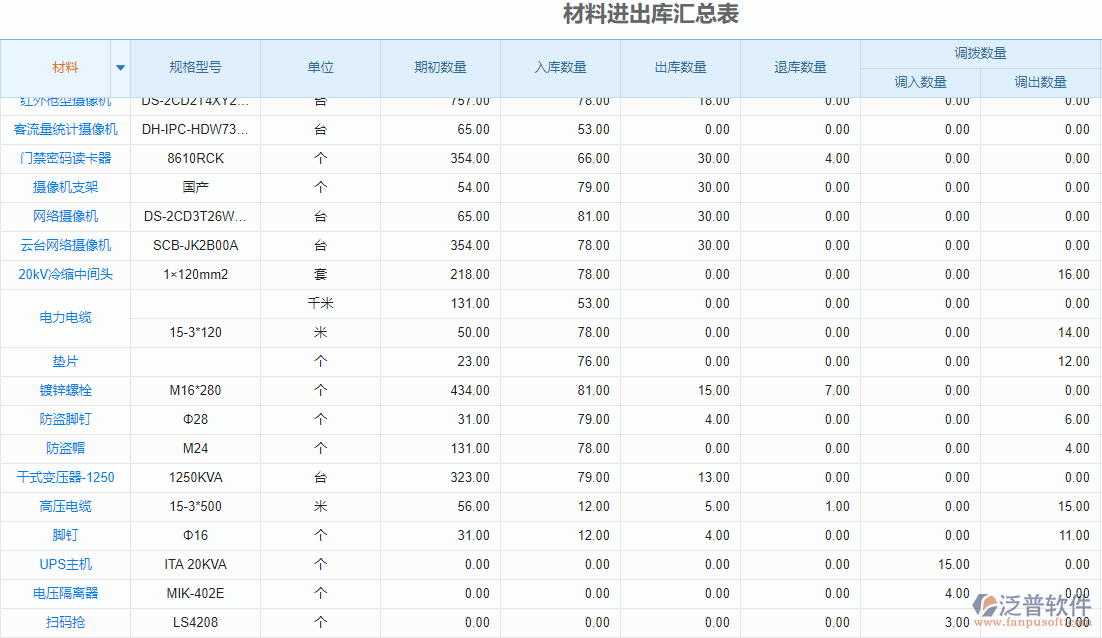Open the UPS主机 material details
This screenshot has width=1102, height=638.
pos(64,564)
